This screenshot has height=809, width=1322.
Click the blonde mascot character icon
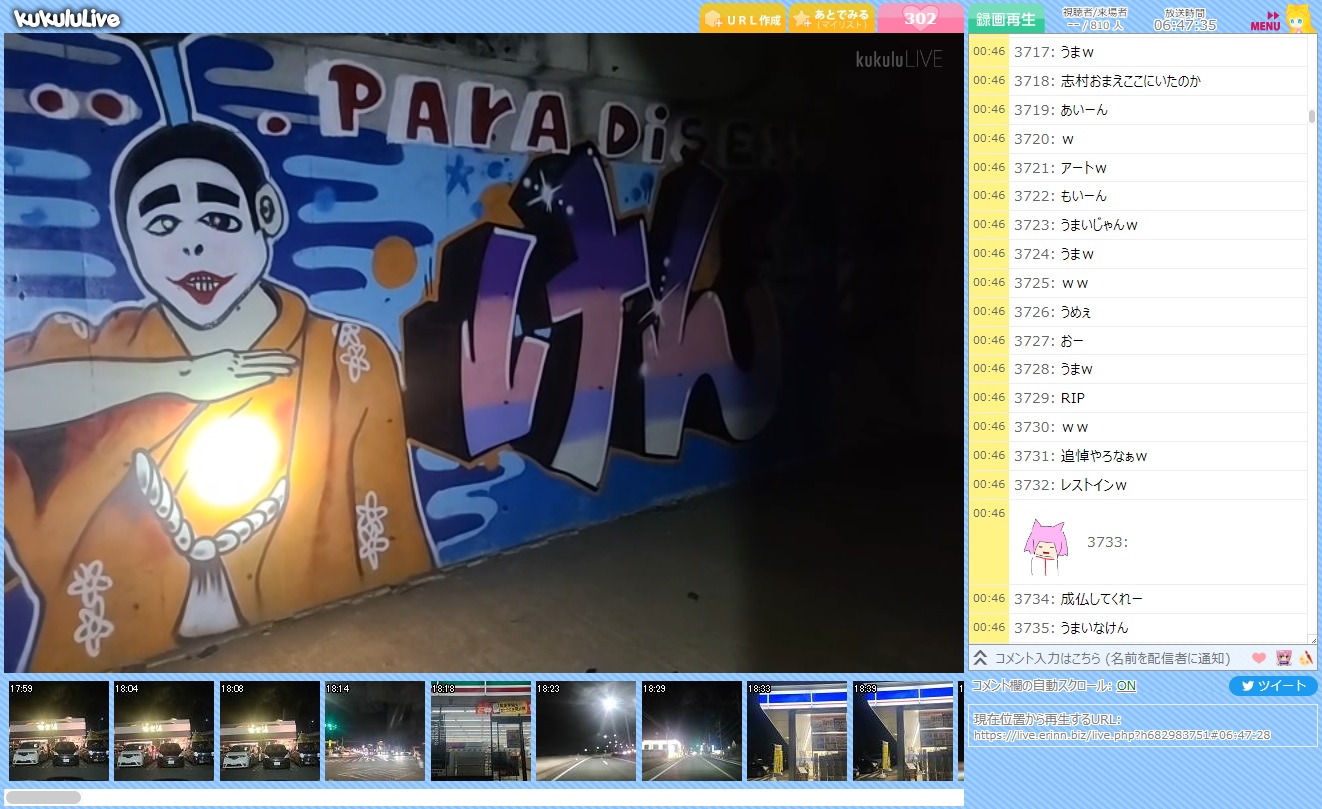pos(1297,18)
